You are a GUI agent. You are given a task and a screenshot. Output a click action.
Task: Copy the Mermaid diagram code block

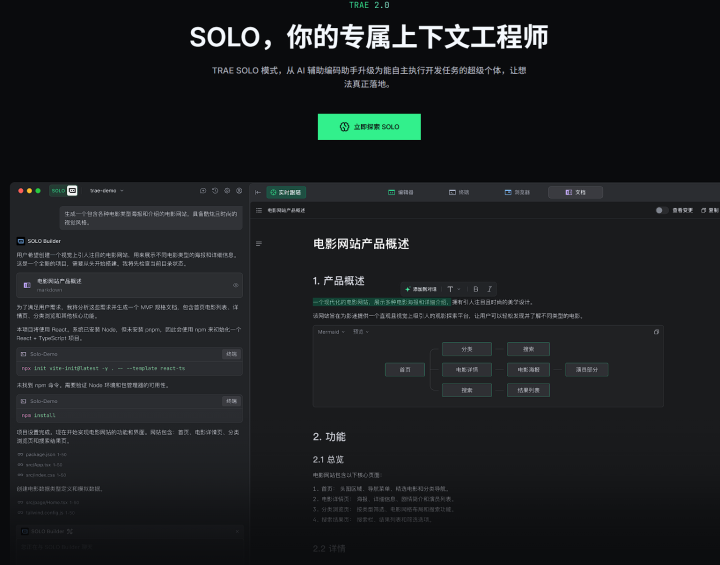click(x=656, y=331)
